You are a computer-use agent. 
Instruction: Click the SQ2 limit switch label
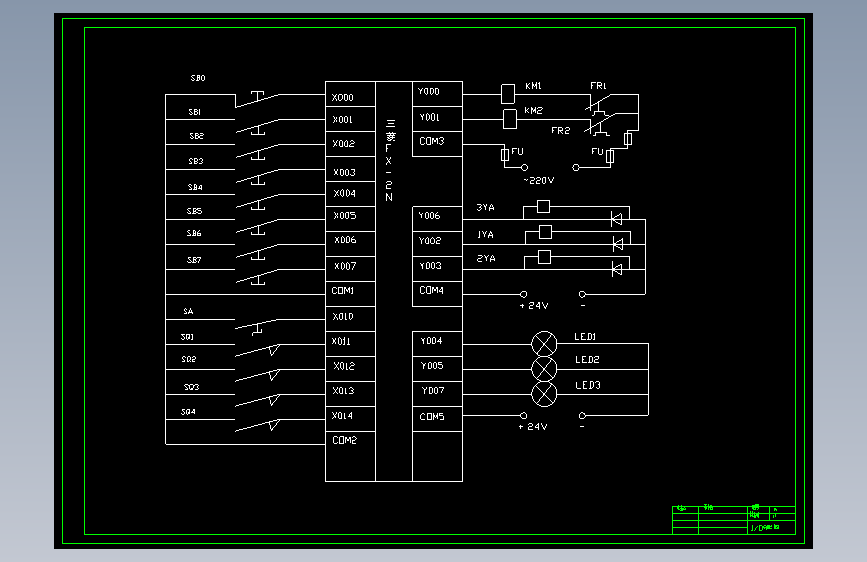[x=189, y=360]
